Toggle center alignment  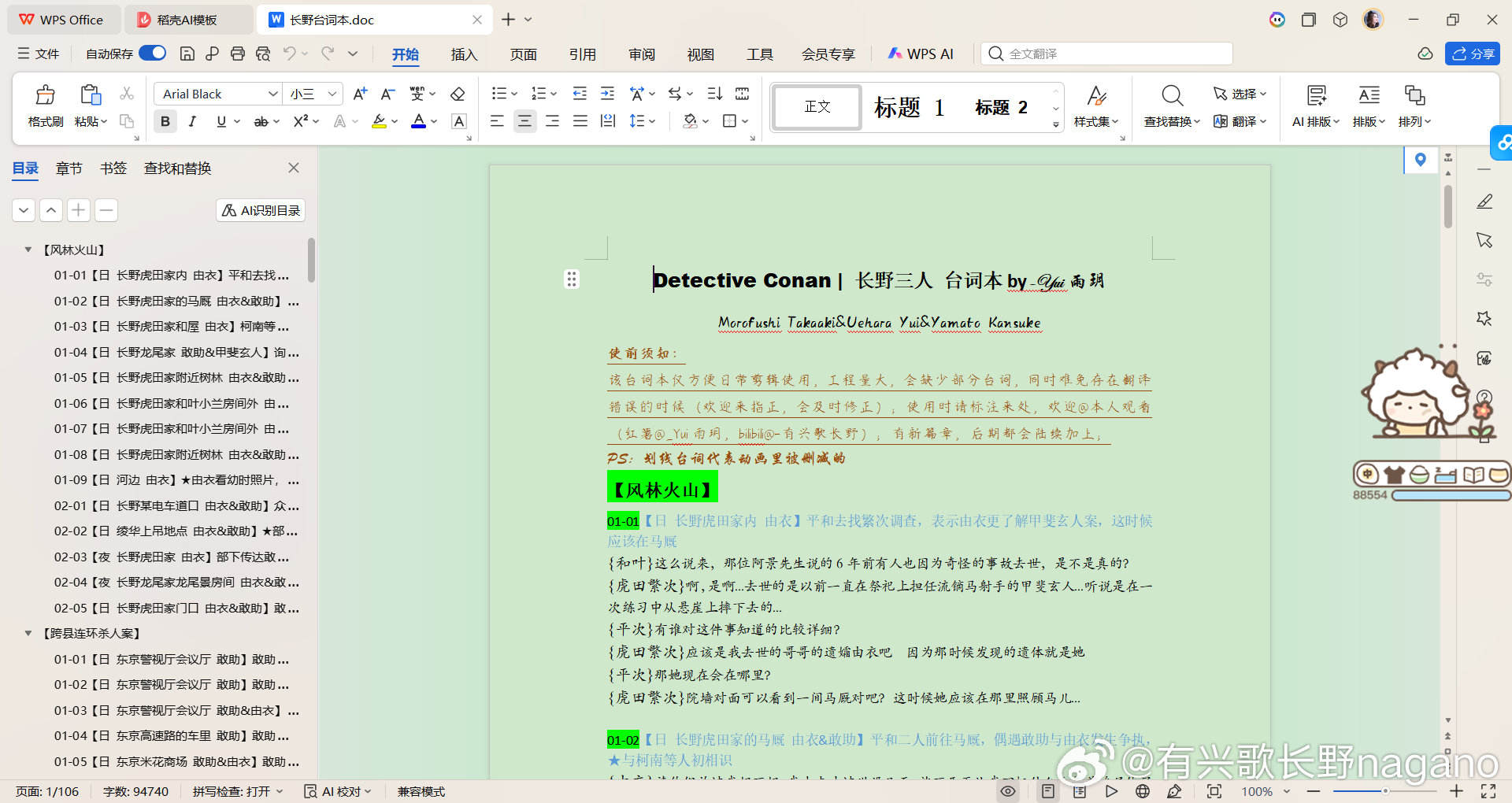pyautogui.click(x=524, y=121)
